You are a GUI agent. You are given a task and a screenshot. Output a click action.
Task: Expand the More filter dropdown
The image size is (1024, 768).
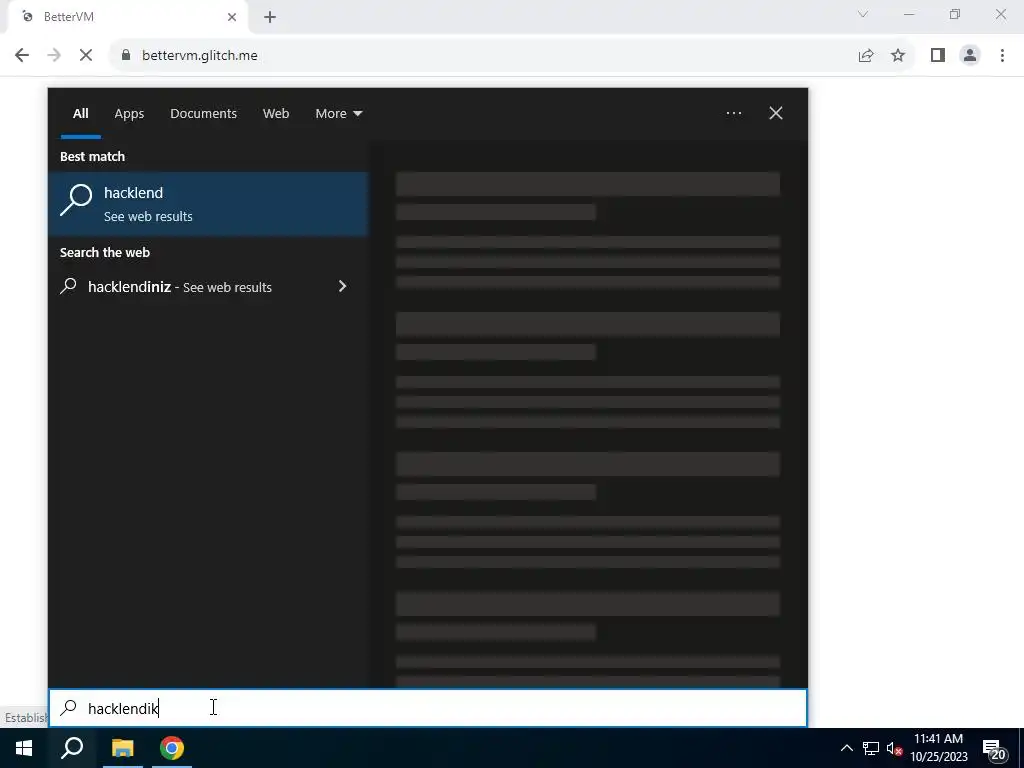point(338,114)
